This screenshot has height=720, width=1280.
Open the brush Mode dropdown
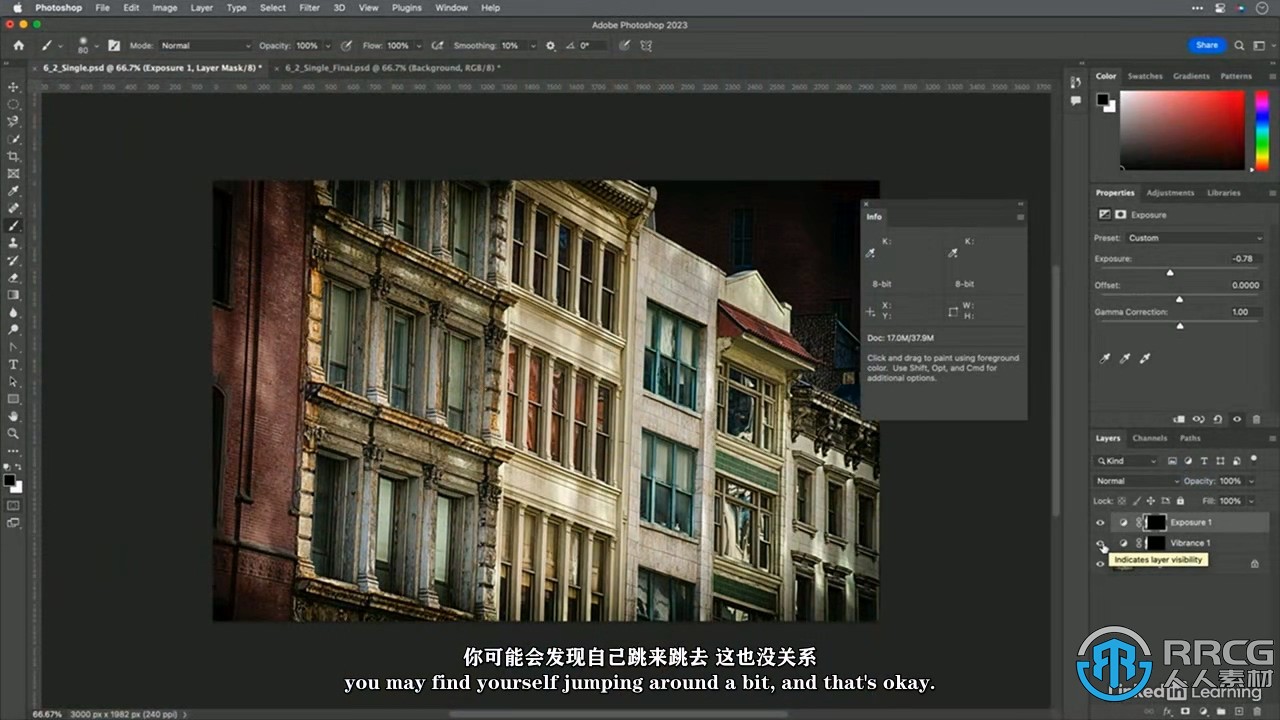(x=206, y=45)
